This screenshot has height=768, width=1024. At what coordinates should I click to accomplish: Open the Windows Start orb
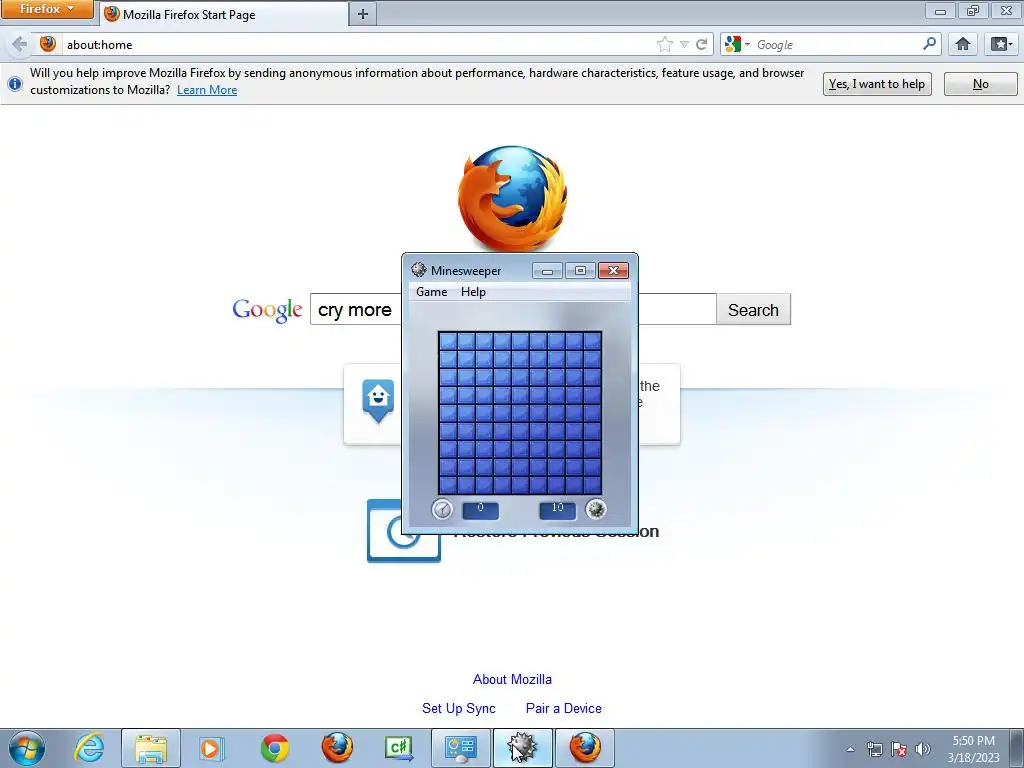click(27, 748)
